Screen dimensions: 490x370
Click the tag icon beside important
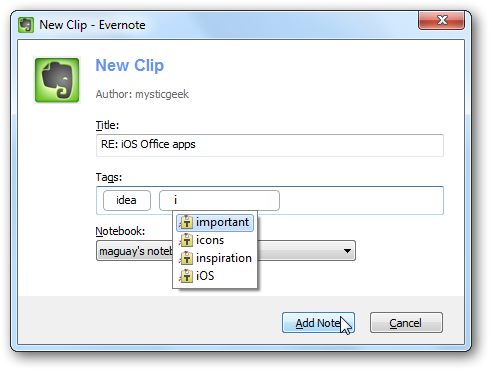(x=186, y=222)
